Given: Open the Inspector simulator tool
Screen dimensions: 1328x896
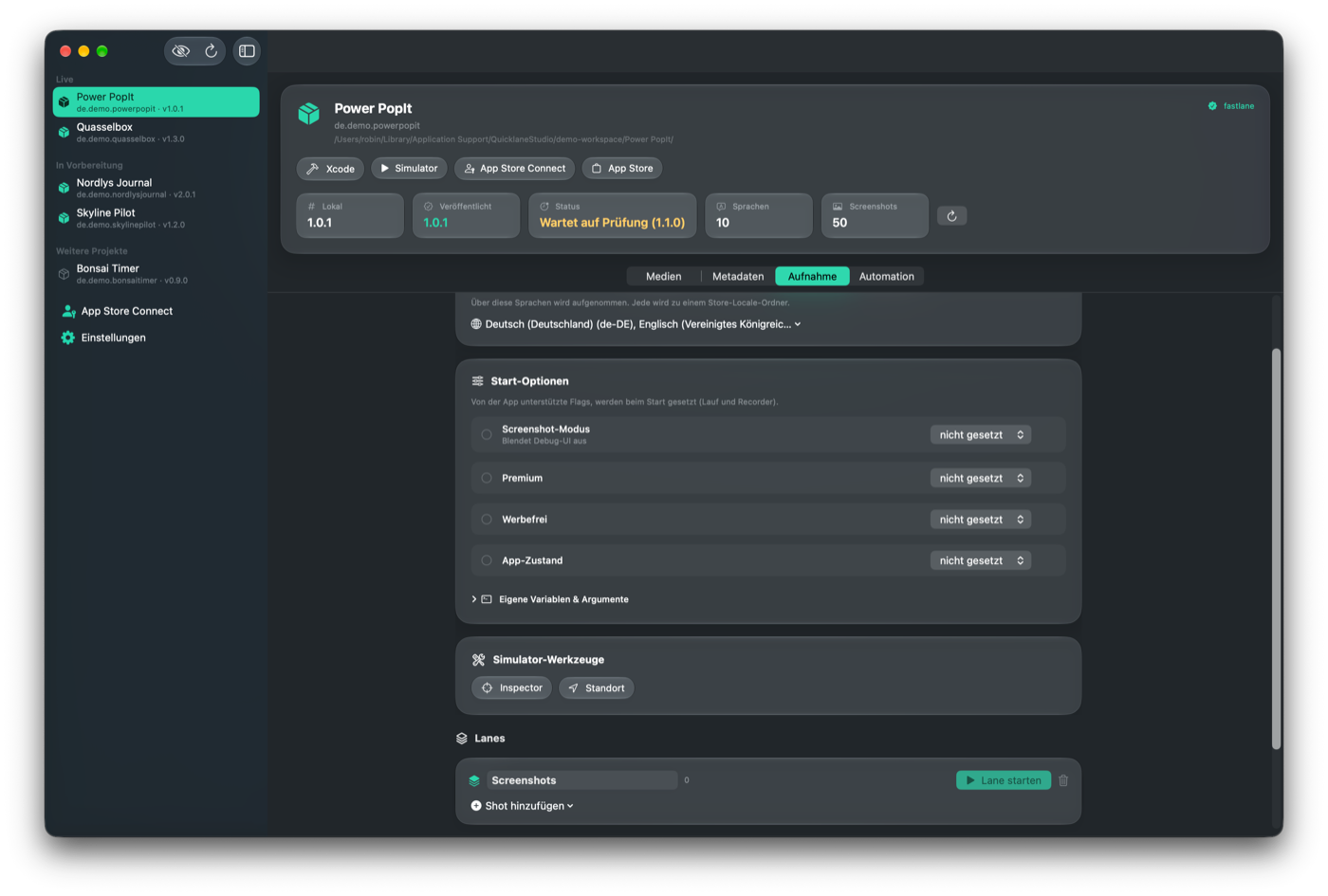Looking at the screenshot, I should pyautogui.click(x=512, y=688).
